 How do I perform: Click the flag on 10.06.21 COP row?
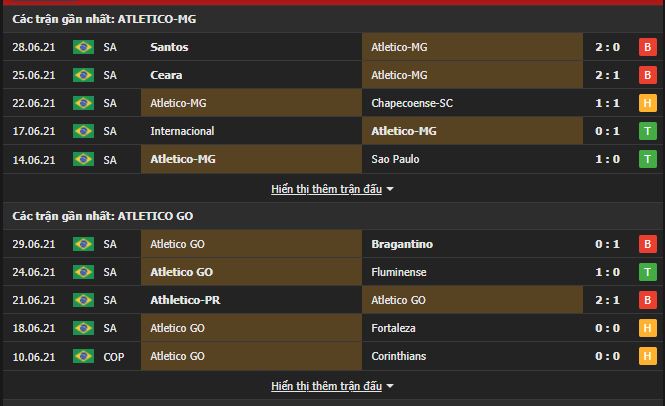pos(83,356)
